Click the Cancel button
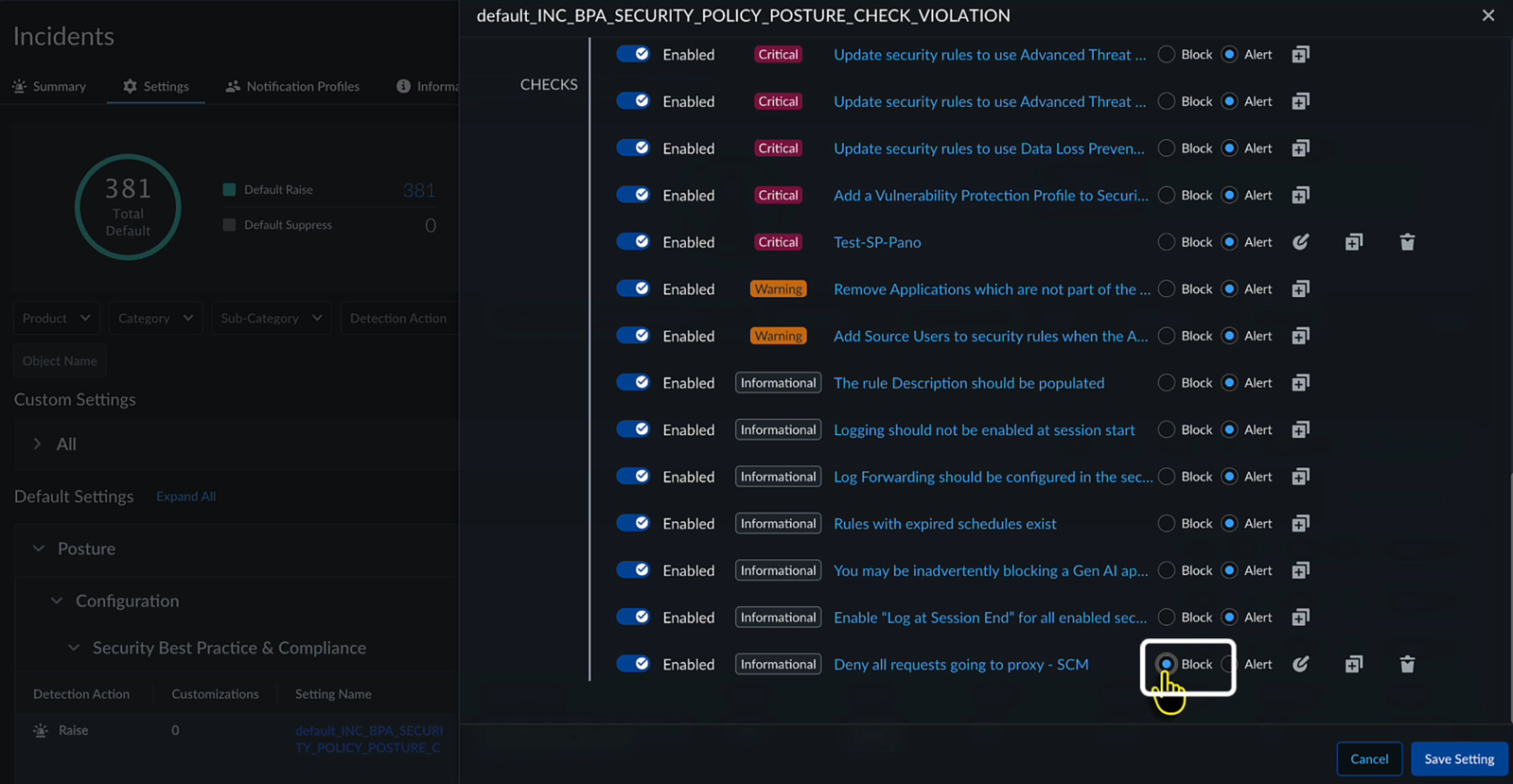Viewport: 1513px width, 784px height. [x=1368, y=758]
